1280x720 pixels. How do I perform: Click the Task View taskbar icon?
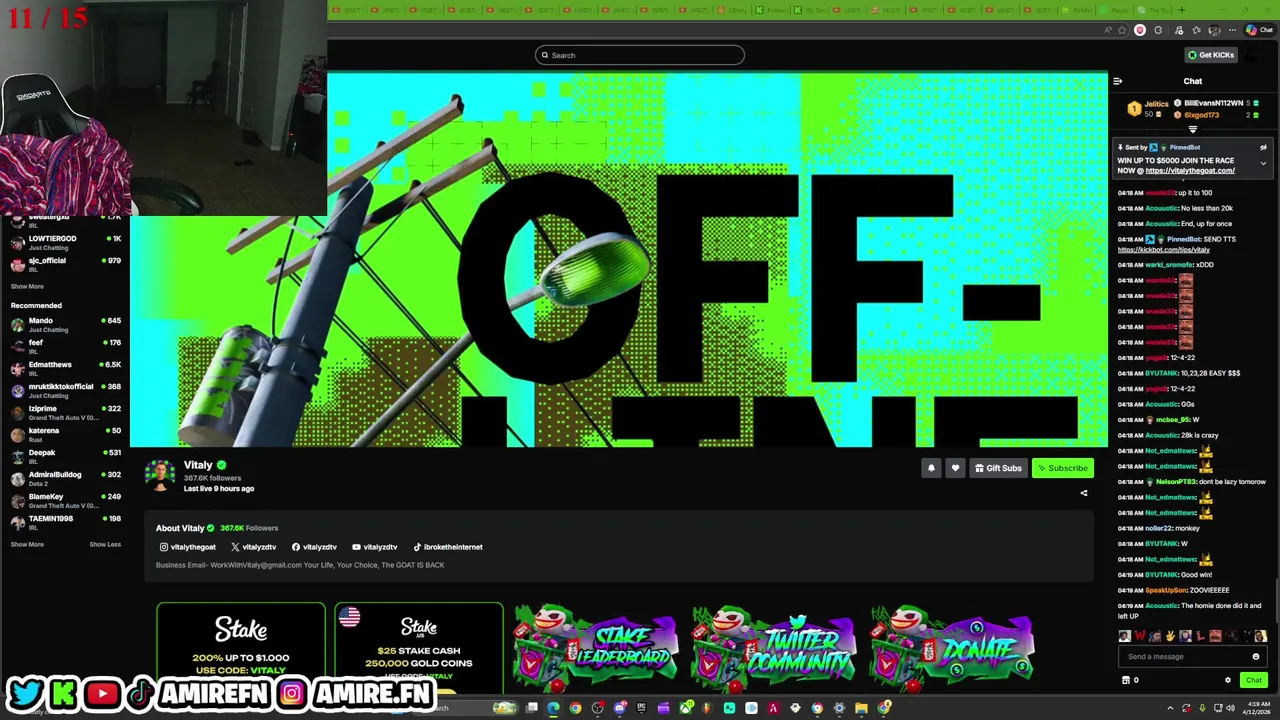click(x=532, y=708)
